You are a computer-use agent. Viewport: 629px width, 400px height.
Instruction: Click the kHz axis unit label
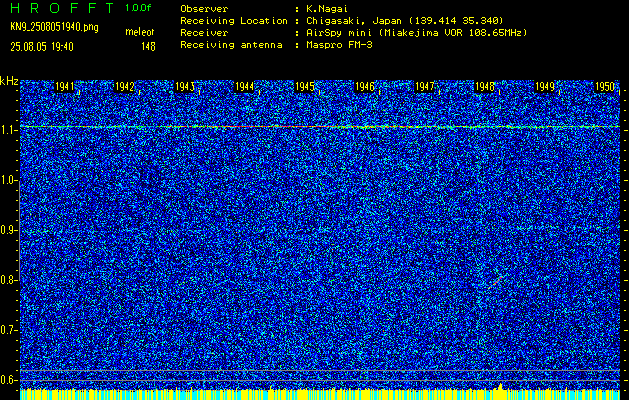tap(9, 81)
